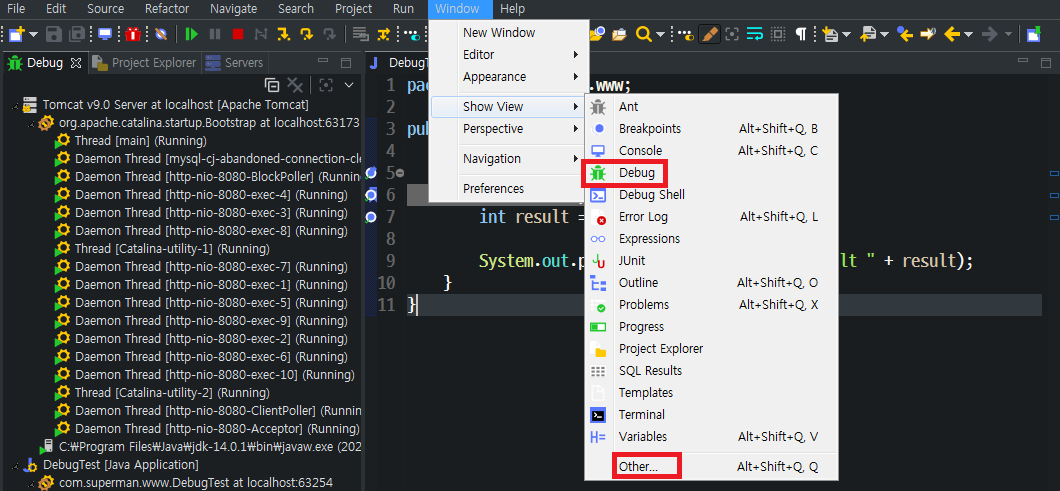
Task: Click the Next Edit Location icon
Action: 928,34
